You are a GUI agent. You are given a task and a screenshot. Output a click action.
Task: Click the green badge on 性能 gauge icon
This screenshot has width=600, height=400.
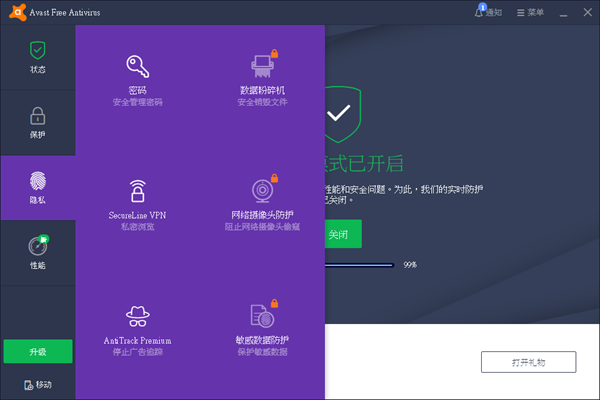(44, 239)
